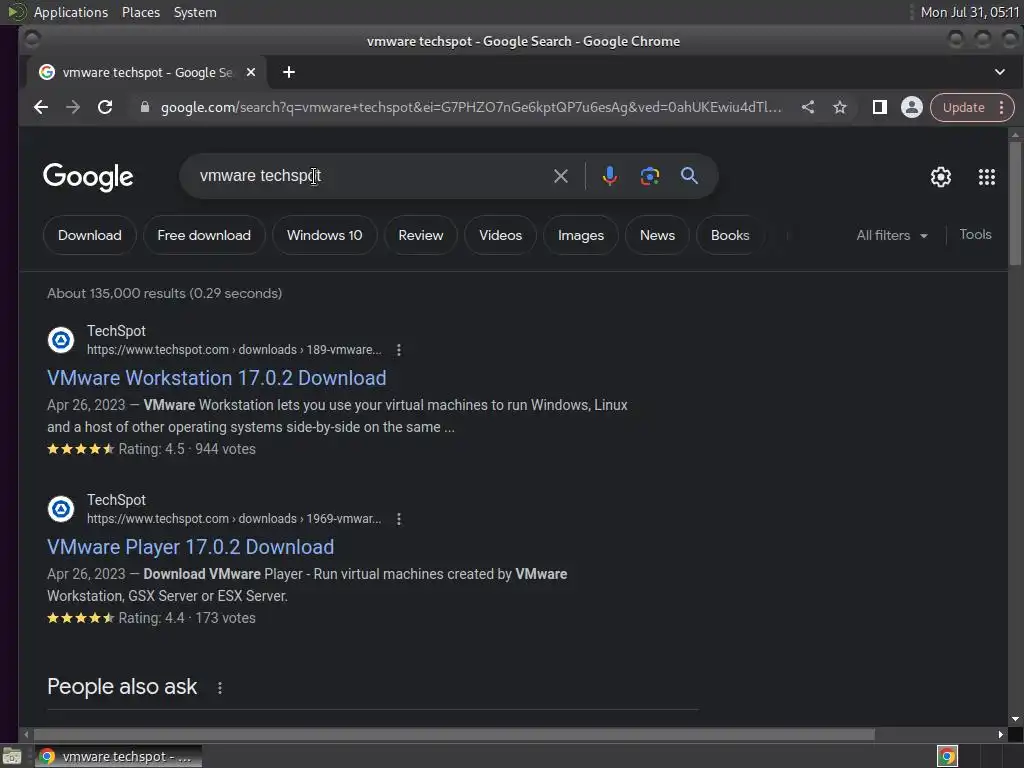Open Google quick settings gear
Image resolution: width=1024 pixels, height=768 pixels.
click(x=940, y=177)
